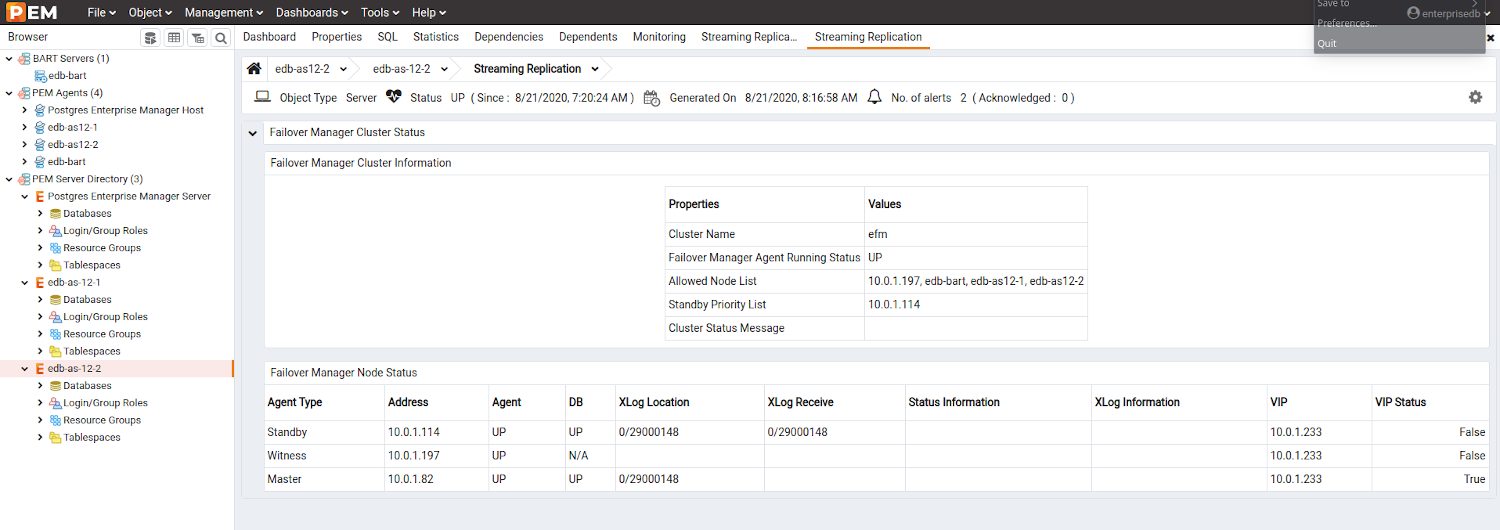The width and height of the screenshot is (1500, 530).
Task: Switch to the Monitoring tab
Action: [x=659, y=37]
